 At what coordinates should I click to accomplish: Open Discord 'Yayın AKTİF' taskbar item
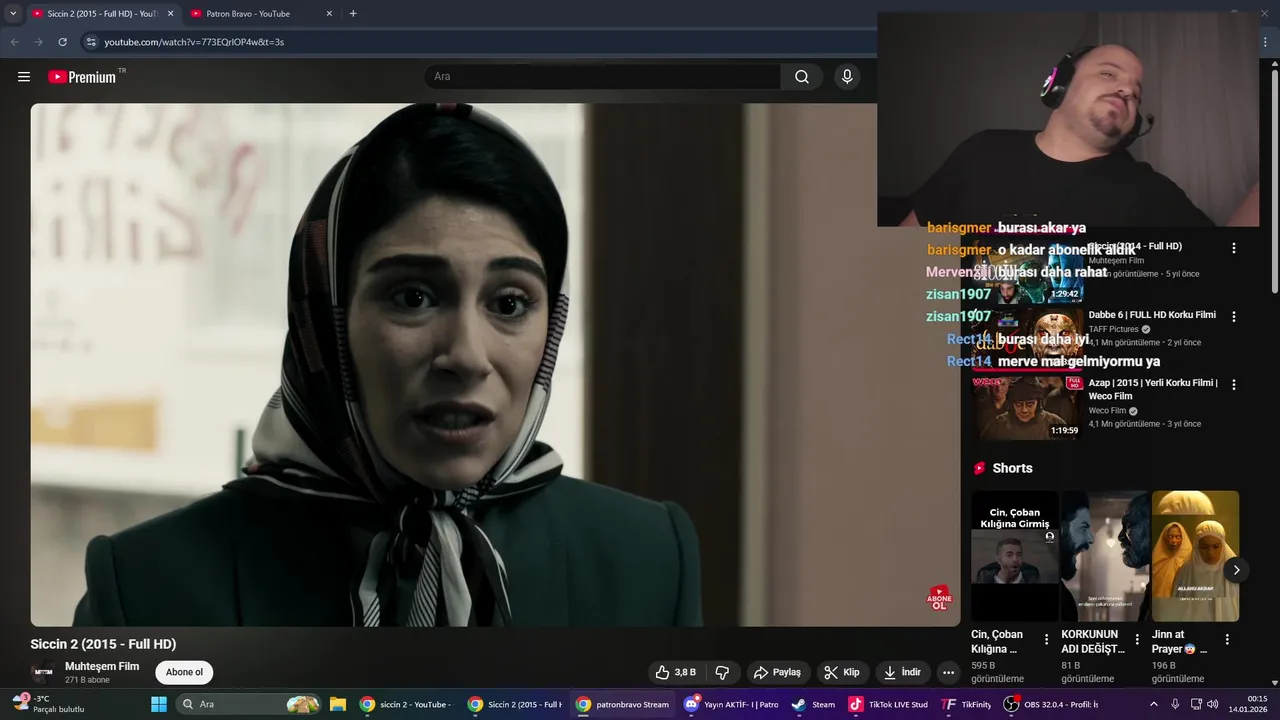(x=731, y=704)
